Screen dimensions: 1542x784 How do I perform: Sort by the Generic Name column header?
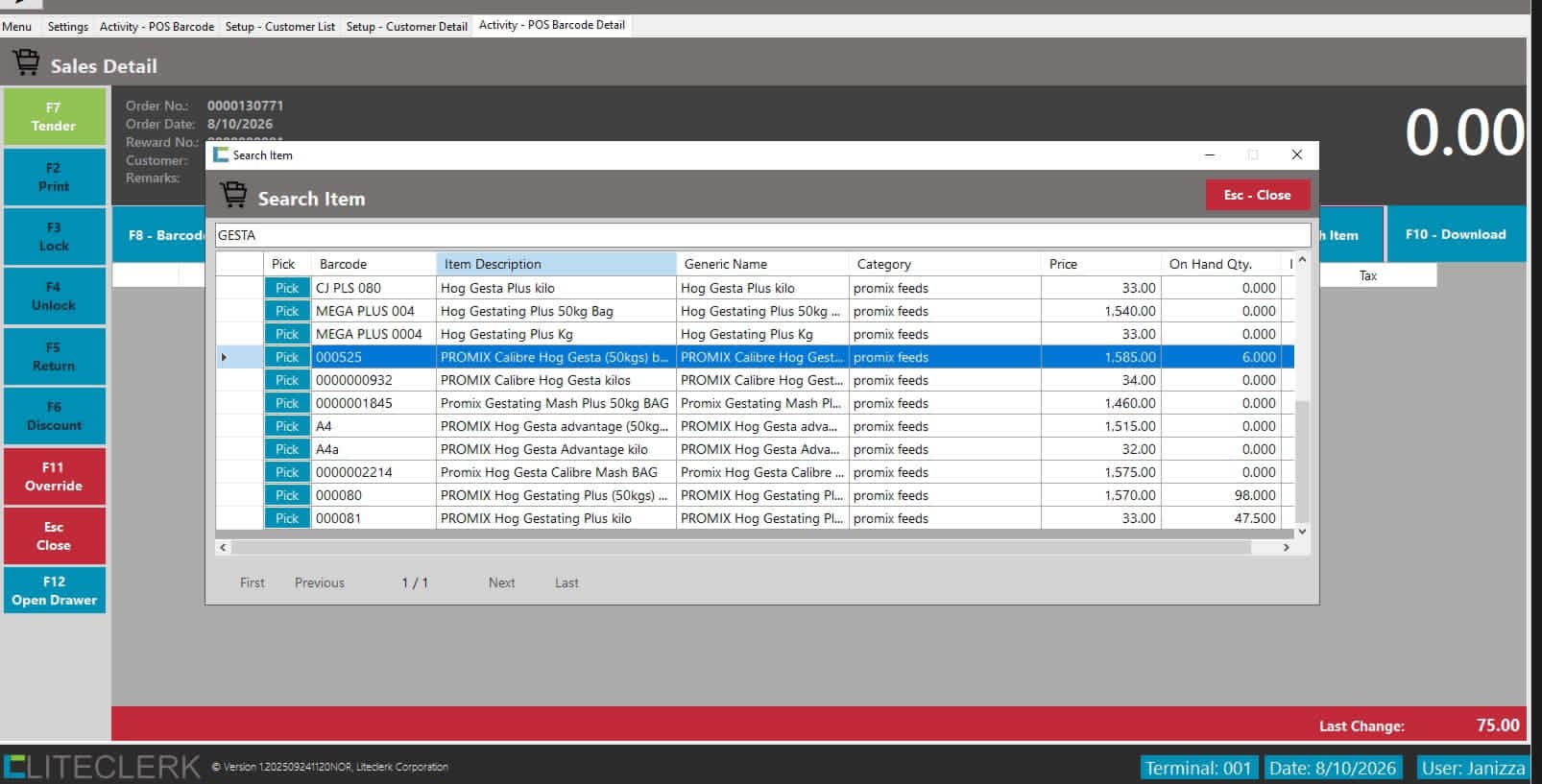(762, 264)
